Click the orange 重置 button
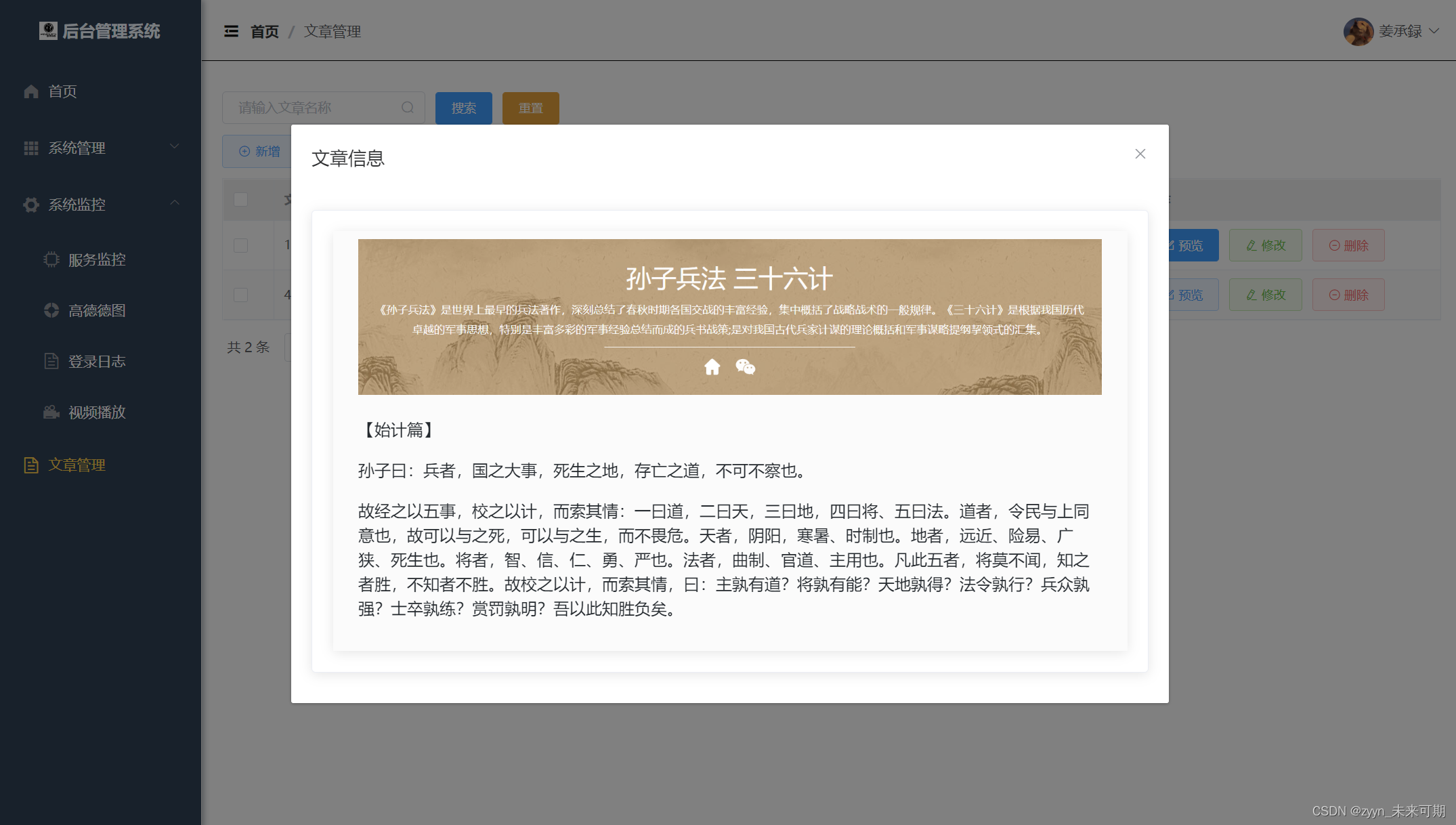Image resolution: width=1456 pixels, height=825 pixels. click(x=530, y=108)
